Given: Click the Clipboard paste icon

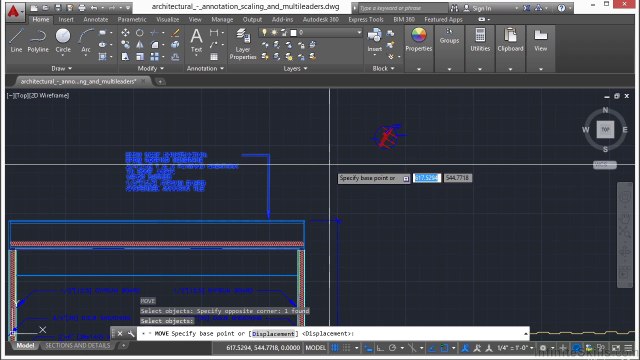Looking at the screenshot, I should [x=510, y=35].
